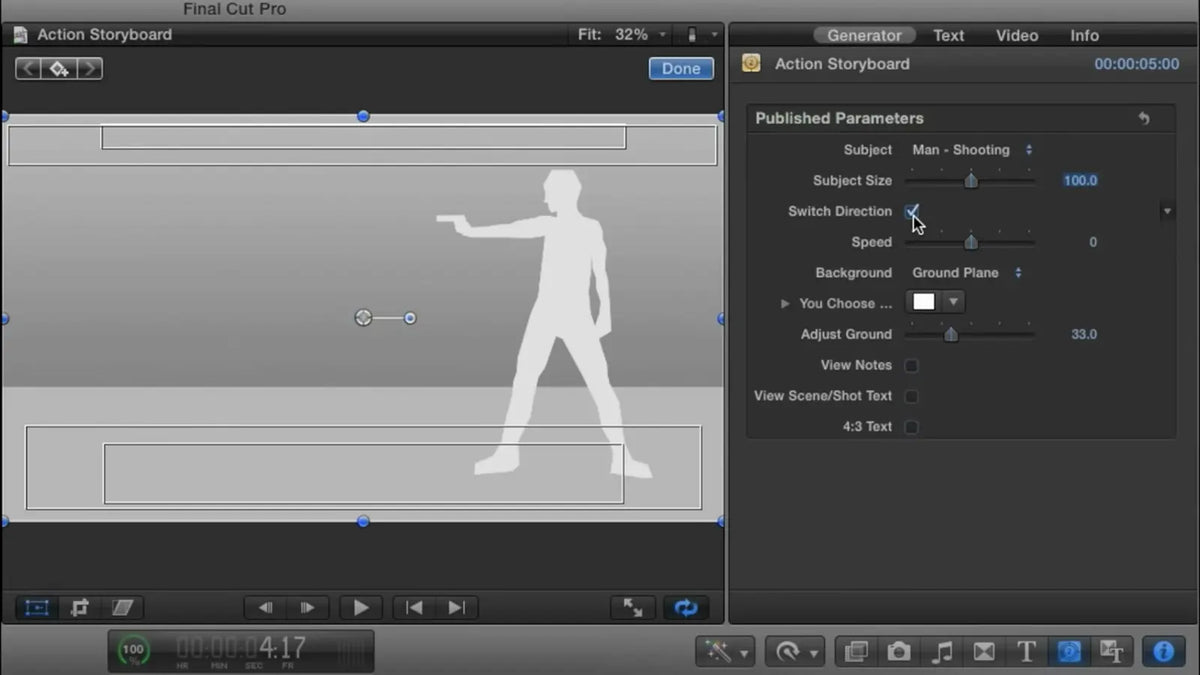This screenshot has width=1200, height=675.
Task: Reset the Published Parameters with curved arrow
Action: pyautogui.click(x=1144, y=118)
